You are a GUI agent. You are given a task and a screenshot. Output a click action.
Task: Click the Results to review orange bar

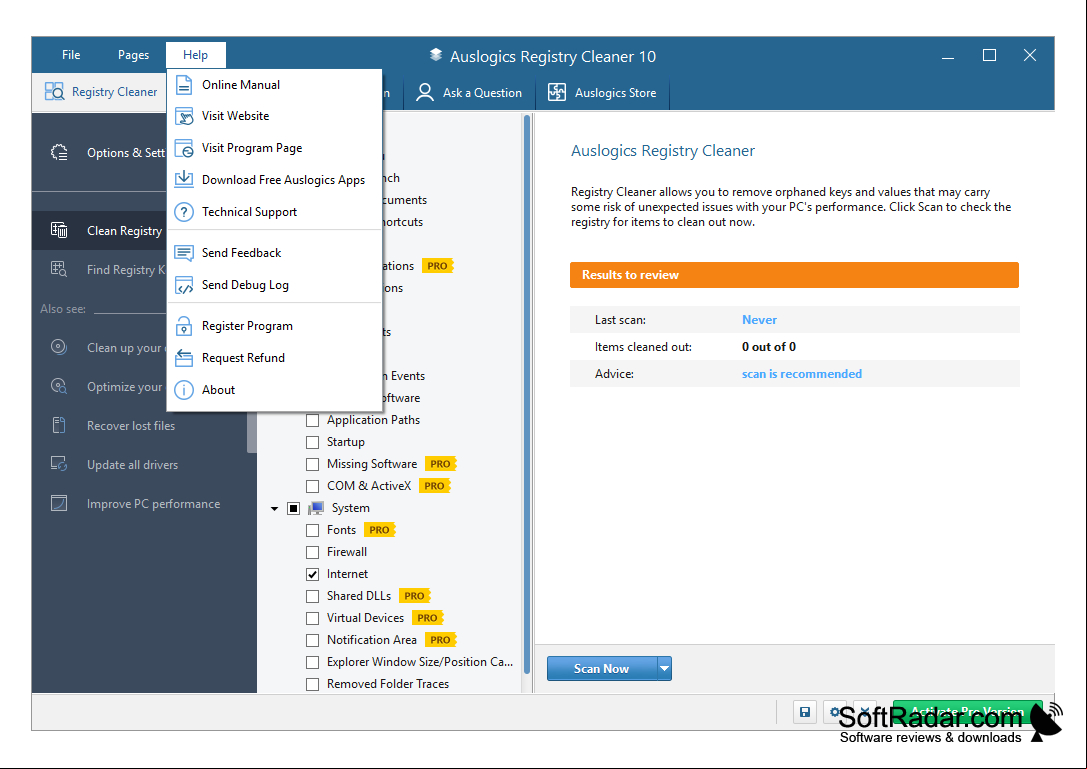coord(794,275)
